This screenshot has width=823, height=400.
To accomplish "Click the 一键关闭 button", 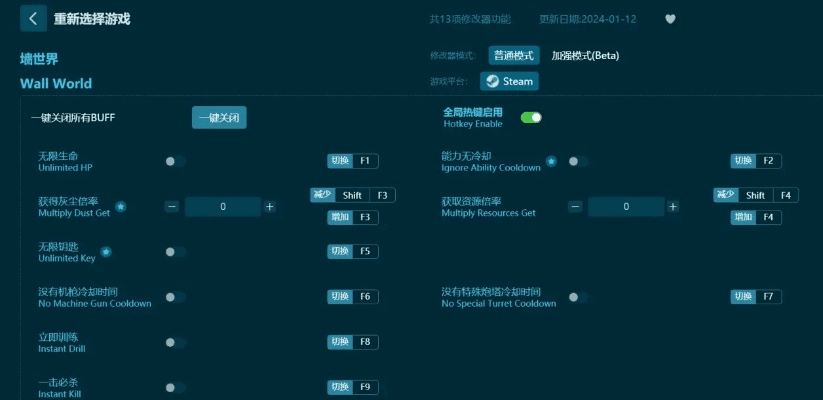I will (219, 118).
